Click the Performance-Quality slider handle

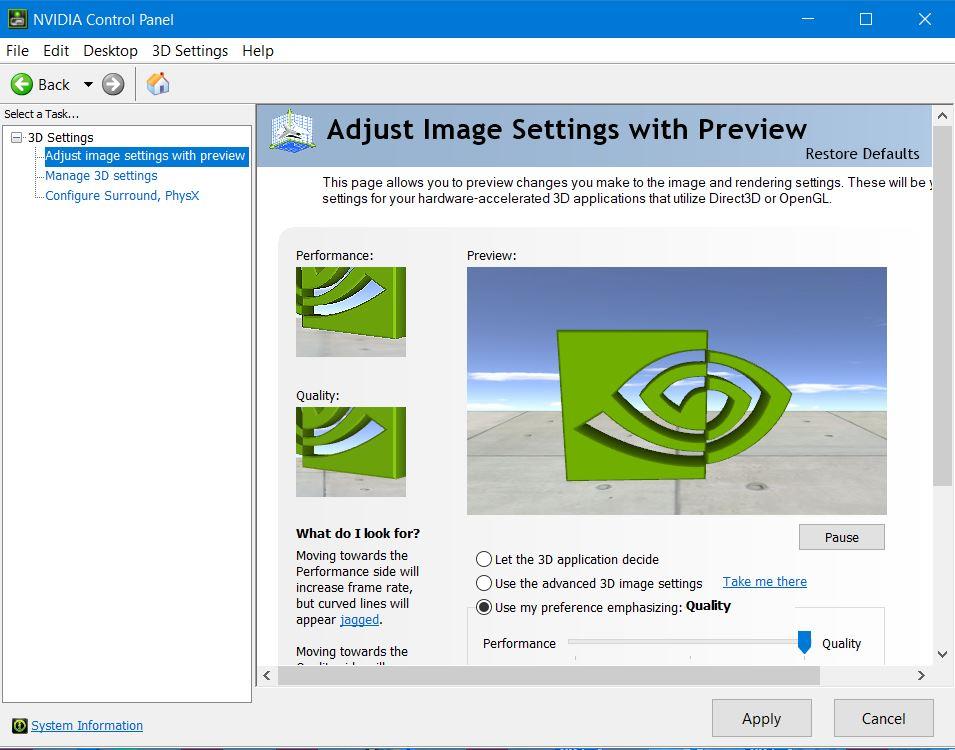point(804,642)
